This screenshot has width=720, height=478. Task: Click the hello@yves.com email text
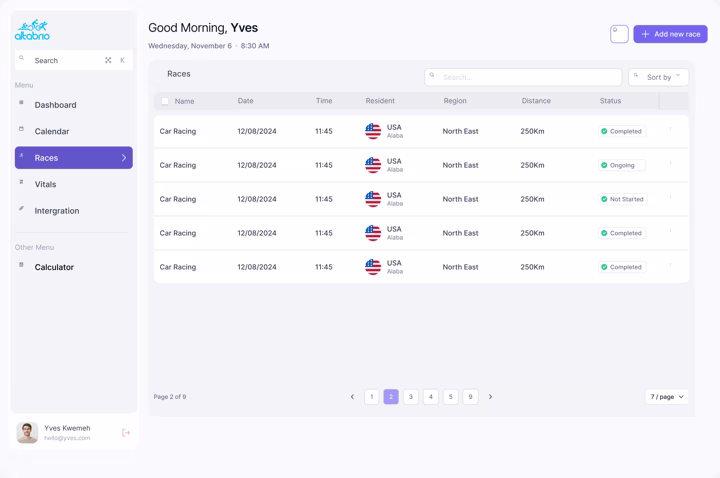[67, 438]
